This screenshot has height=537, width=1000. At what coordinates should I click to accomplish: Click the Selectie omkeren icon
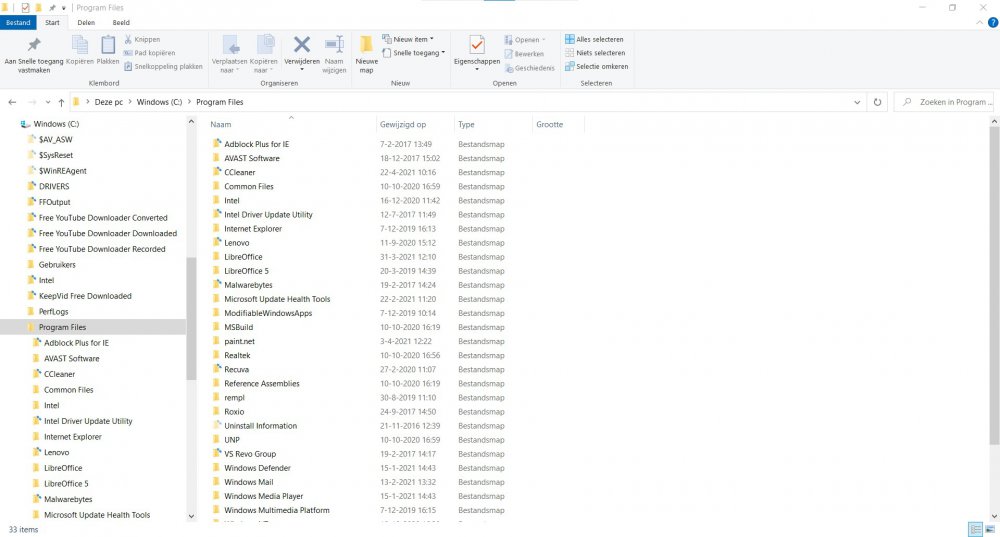570,67
